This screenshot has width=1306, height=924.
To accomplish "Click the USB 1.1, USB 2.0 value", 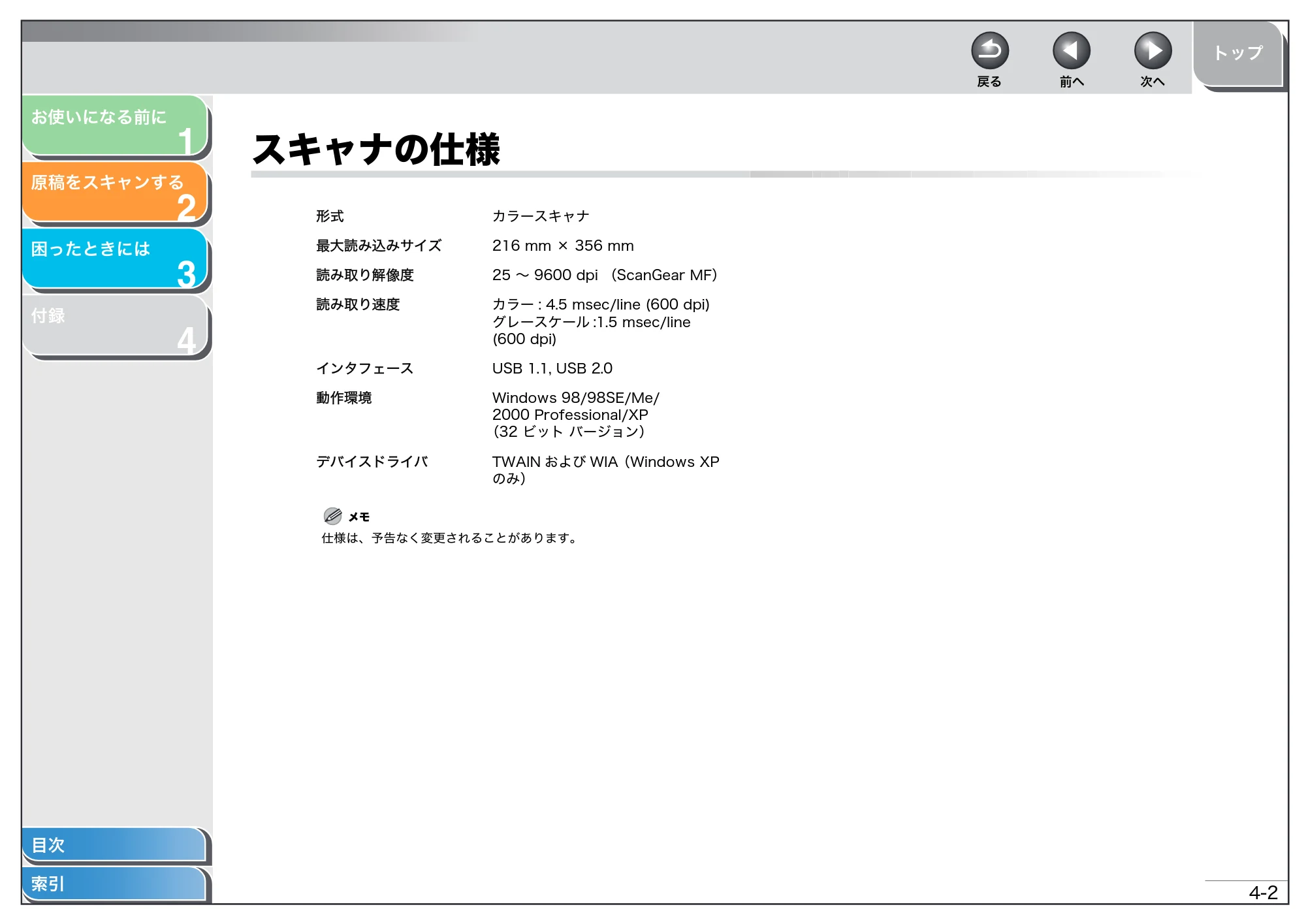I will [x=552, y=368].
